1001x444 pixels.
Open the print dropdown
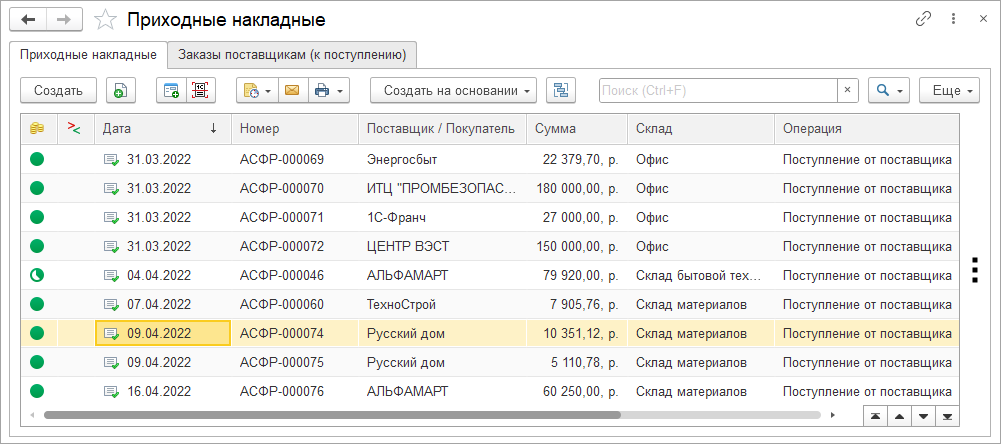[329, 90]
